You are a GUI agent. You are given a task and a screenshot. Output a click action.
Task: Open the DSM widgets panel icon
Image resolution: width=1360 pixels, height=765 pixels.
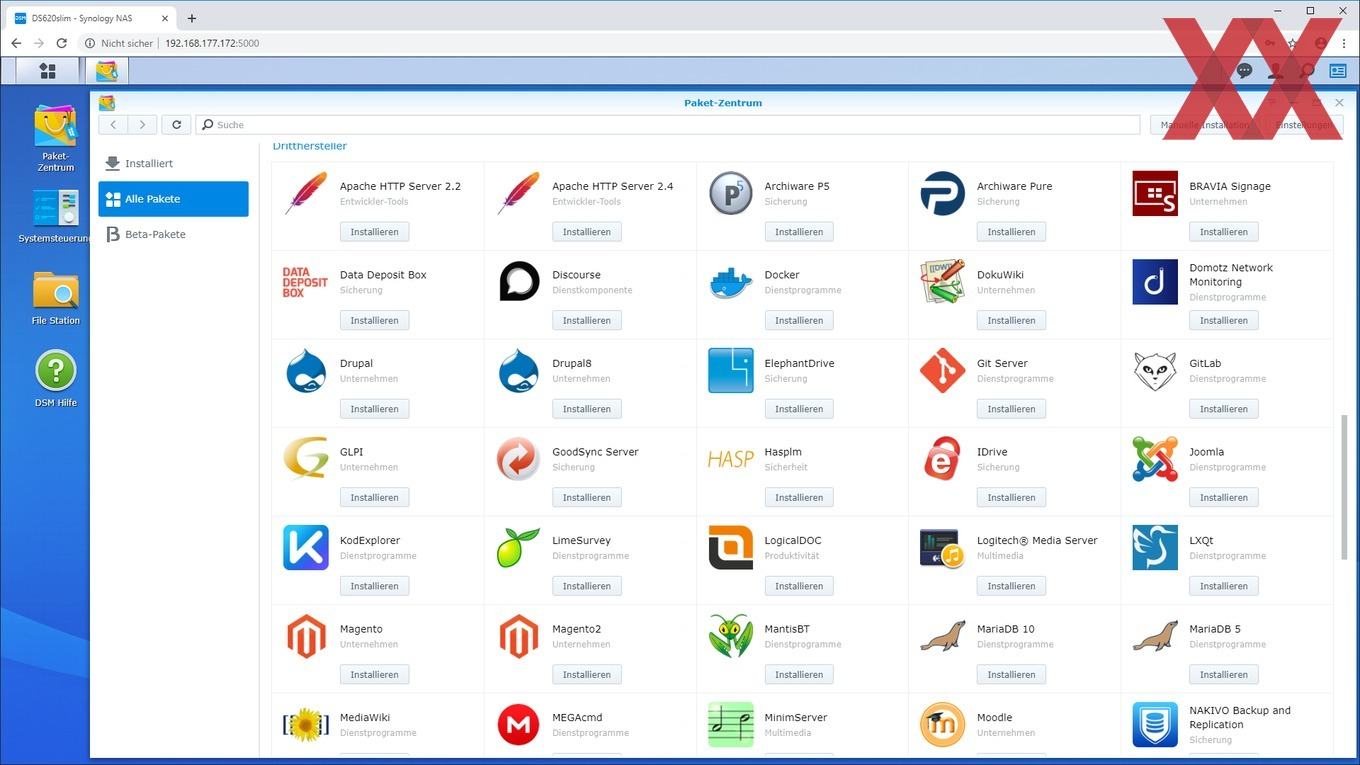pos(1337,71)
